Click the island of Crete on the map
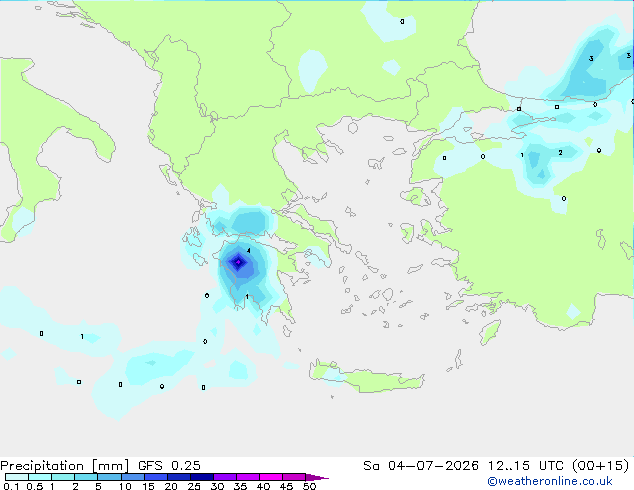Screen dimensions: 634x490 click(366, 378)
